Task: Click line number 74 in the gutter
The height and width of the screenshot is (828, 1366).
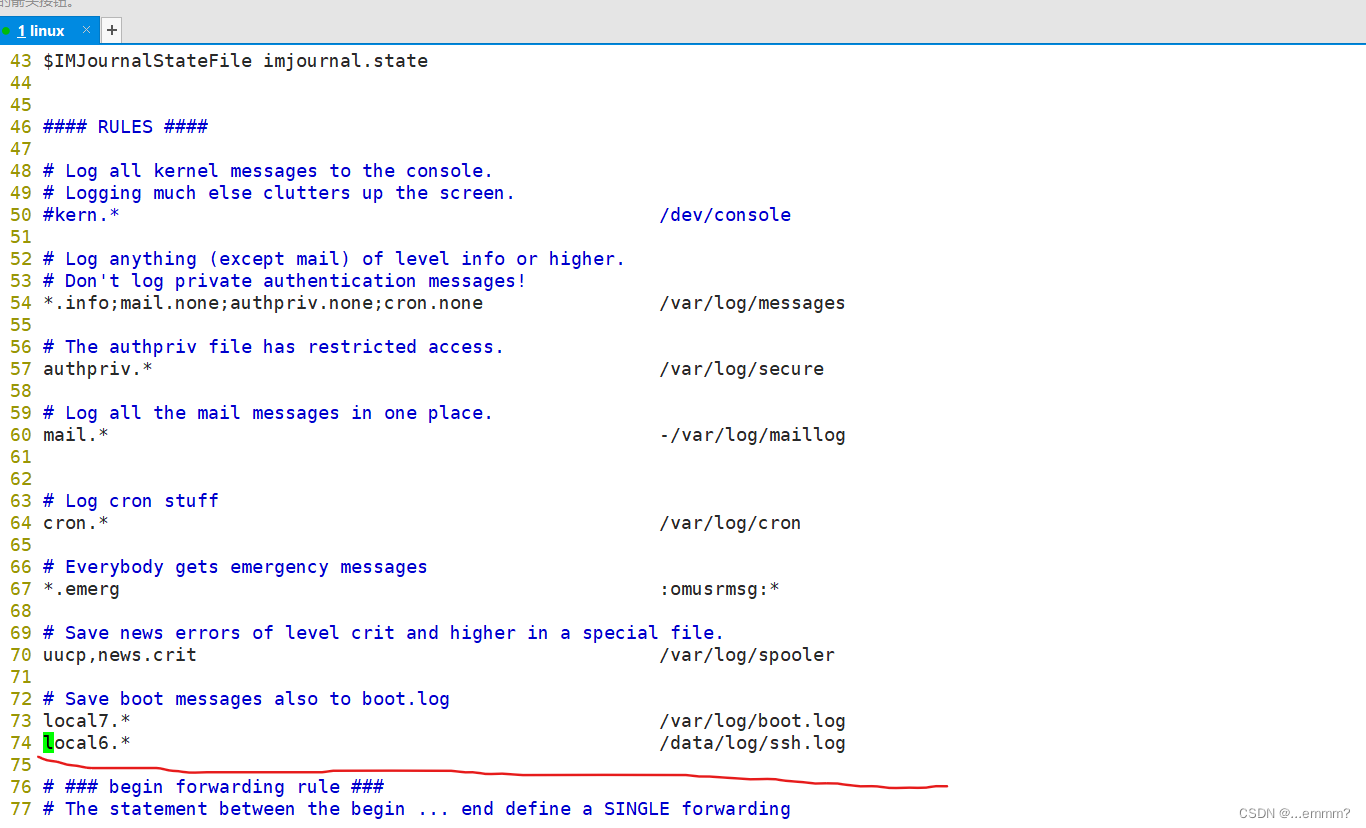Action: point(20,743)
